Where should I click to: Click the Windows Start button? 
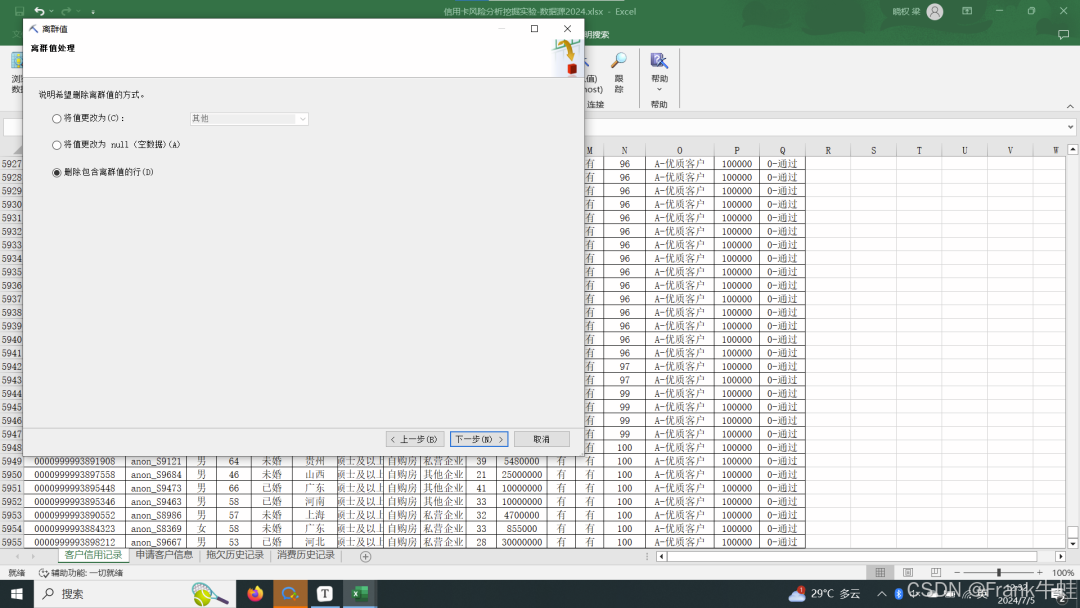click(x=17, y=594)
